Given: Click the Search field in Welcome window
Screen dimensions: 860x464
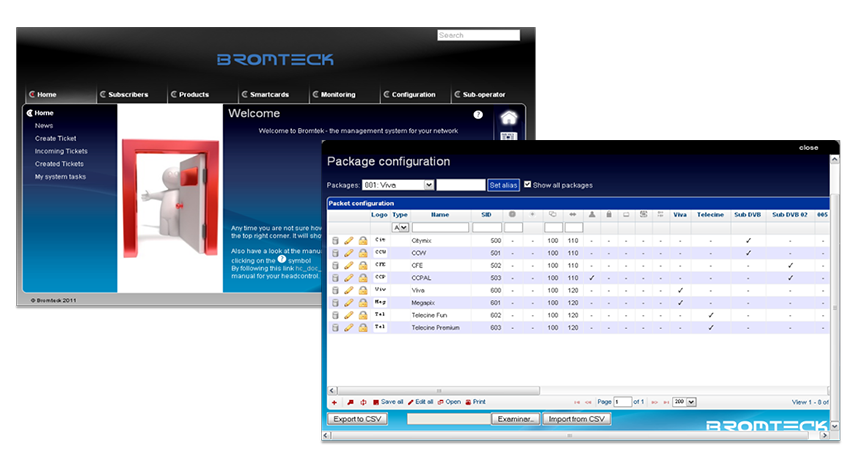Looking at the screenshot, I should [479, 35].
